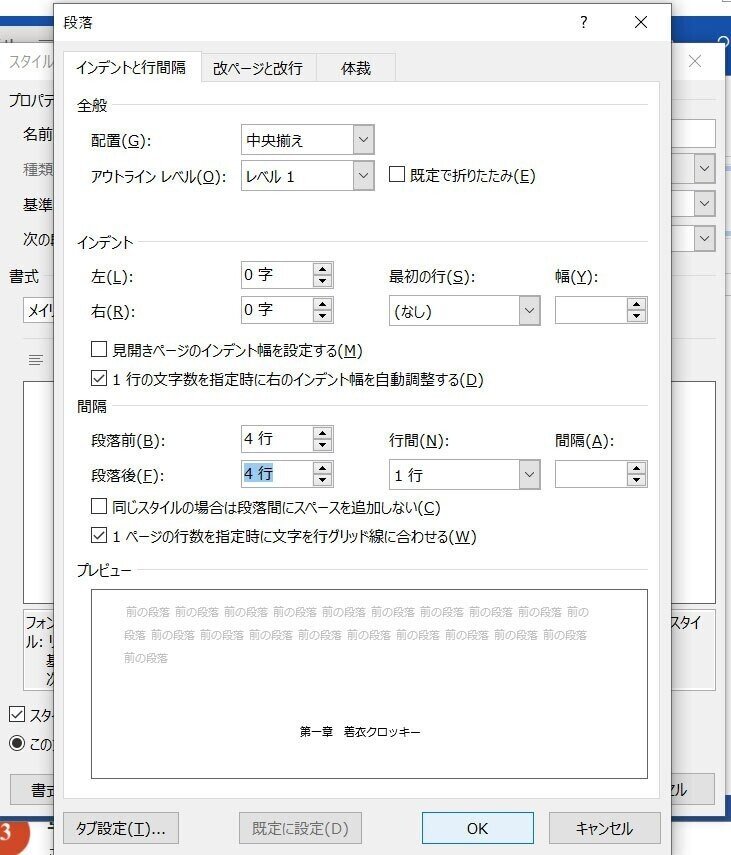This screenshot has height=855, width=731.
Task: Close the background style dialog
Action: [695, 61]
